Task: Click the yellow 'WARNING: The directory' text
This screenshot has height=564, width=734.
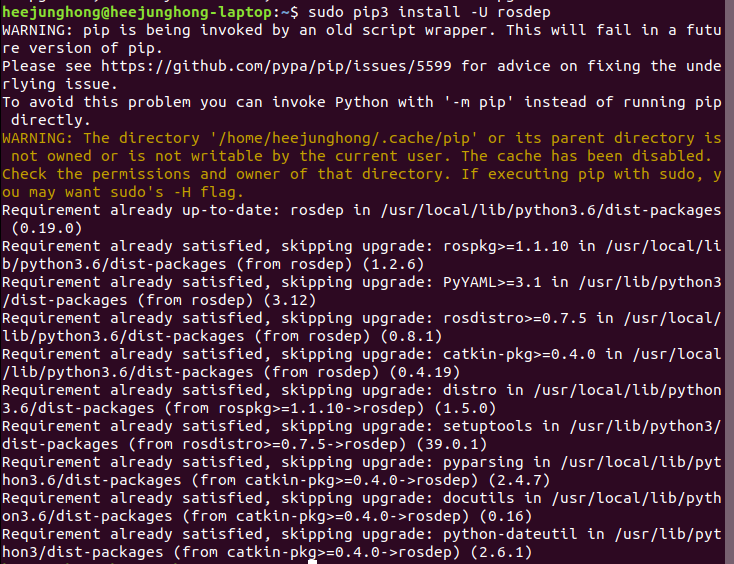Action: tap(101, 138)
